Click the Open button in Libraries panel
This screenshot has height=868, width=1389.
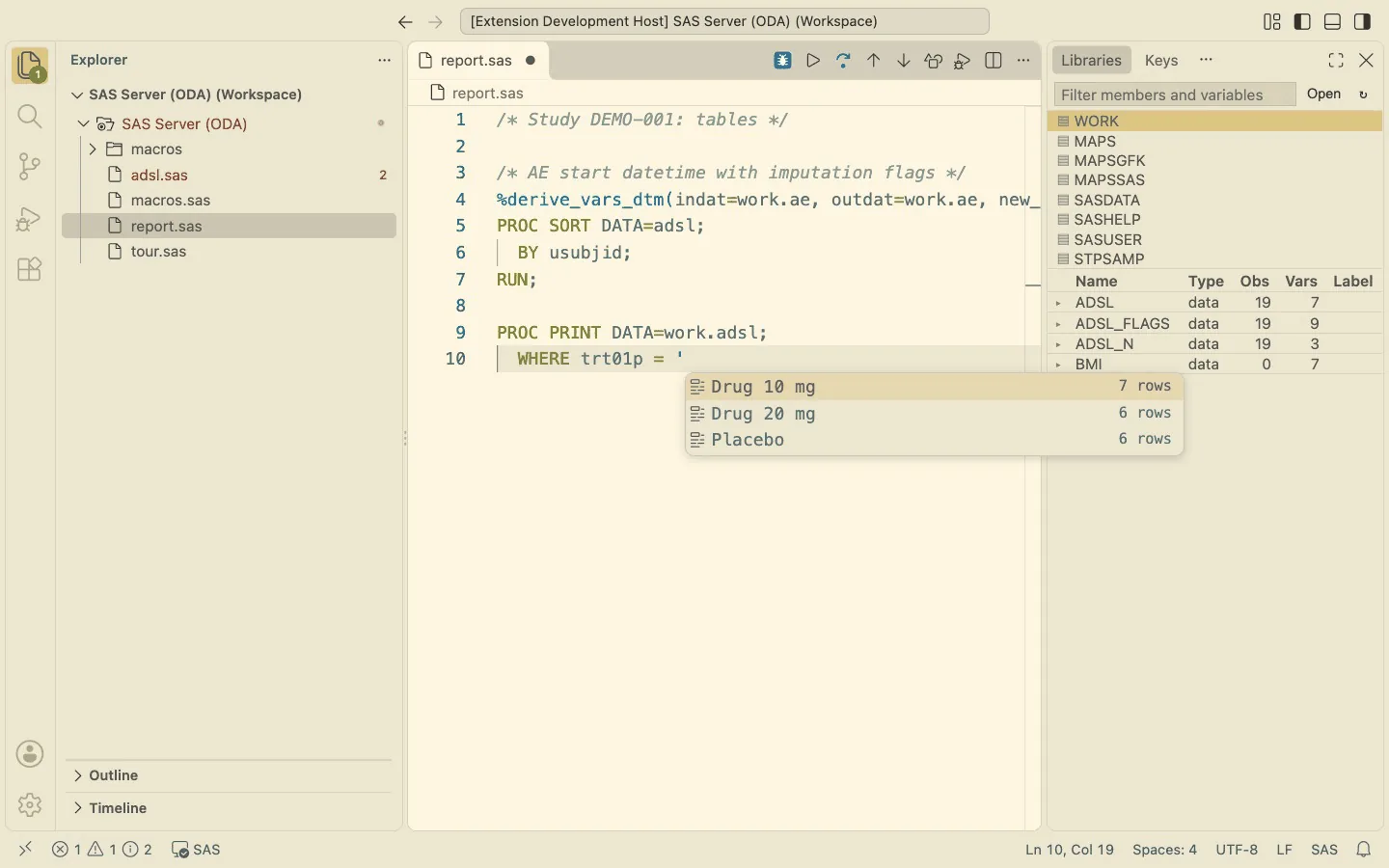pos(1324,95)
